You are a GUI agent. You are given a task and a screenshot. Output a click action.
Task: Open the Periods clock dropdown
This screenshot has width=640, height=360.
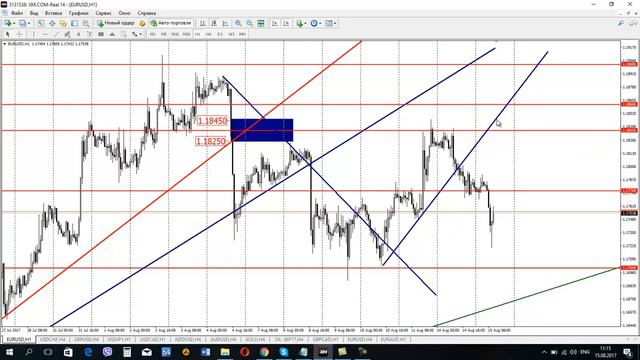[x=316, y=23]
